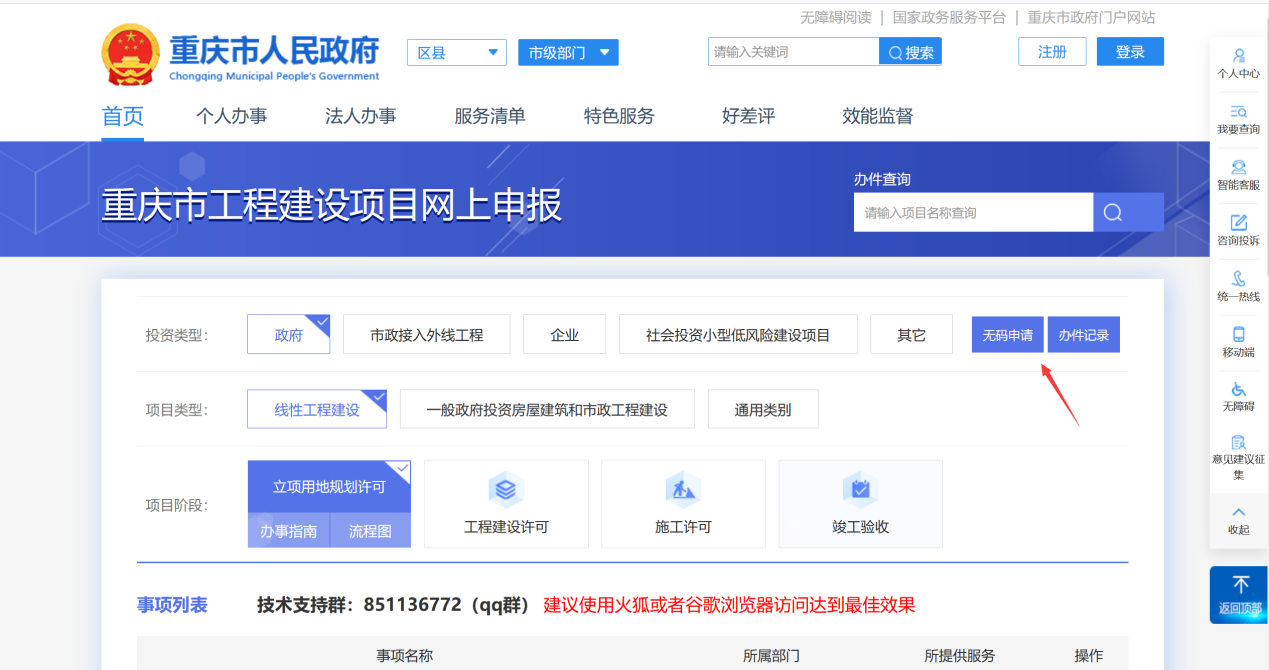Open 个人中心 in right sidebar
Image resolution: width=1269 pixels, height=670 pixels.
tap(1238, 63)
